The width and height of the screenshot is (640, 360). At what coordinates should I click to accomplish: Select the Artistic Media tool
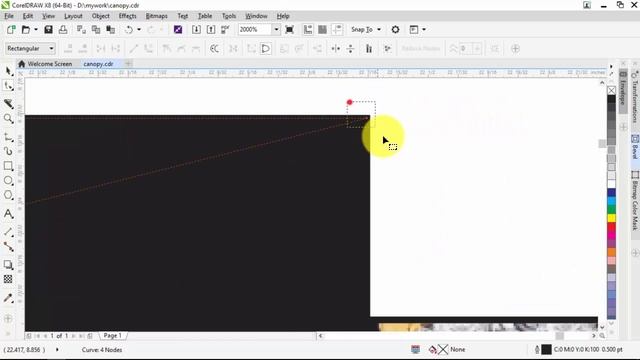pyautogui.click(x=9, y=151)
